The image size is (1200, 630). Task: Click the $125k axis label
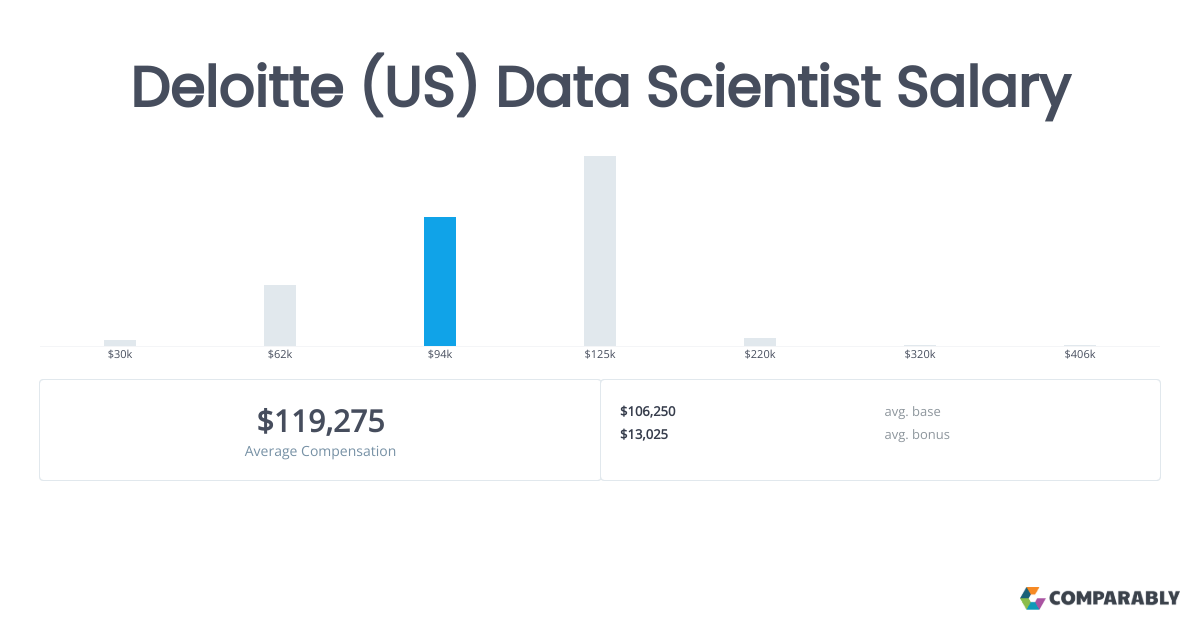[600, 355]
